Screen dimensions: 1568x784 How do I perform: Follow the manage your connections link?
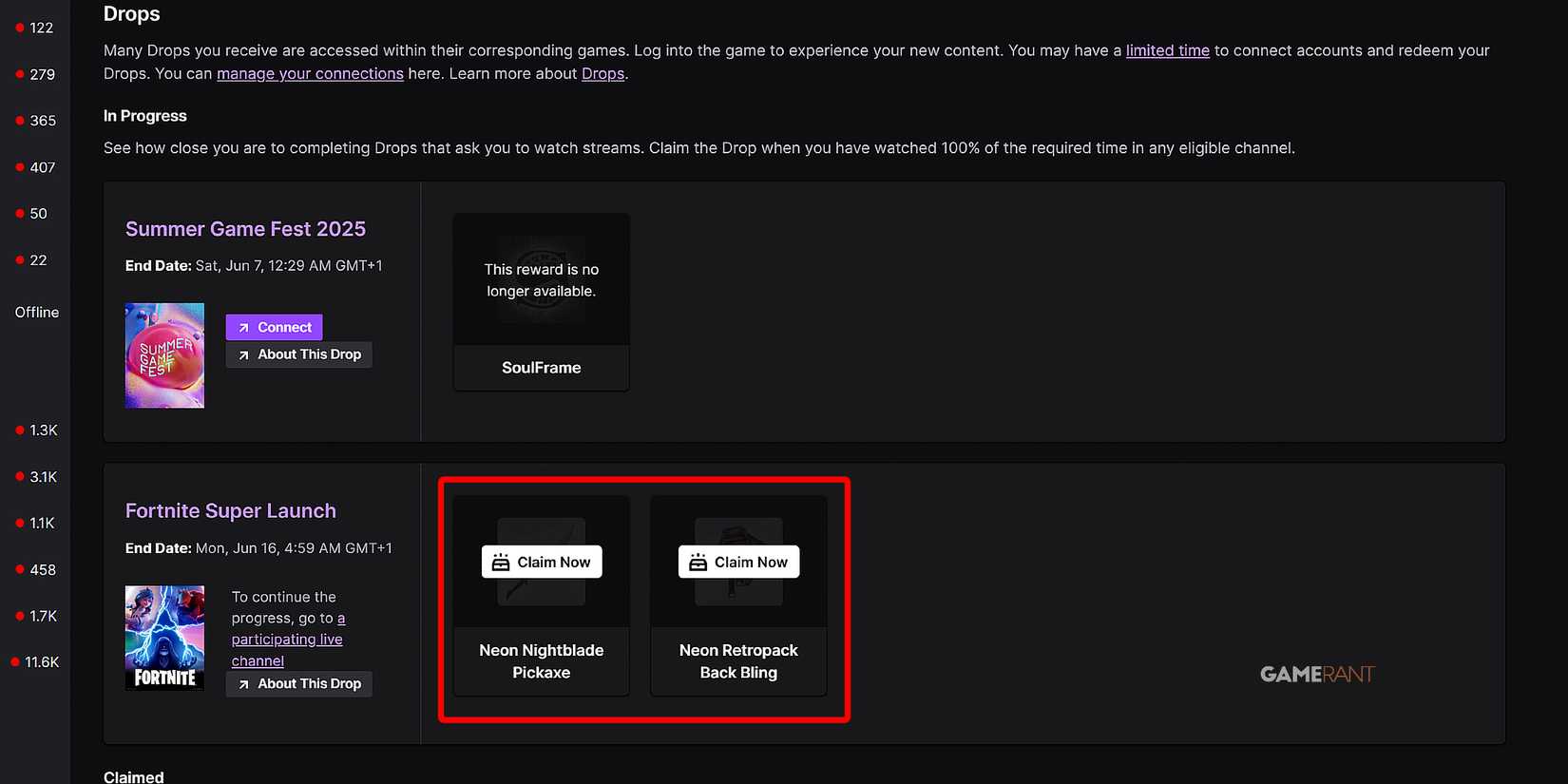[x=310, y=73]
